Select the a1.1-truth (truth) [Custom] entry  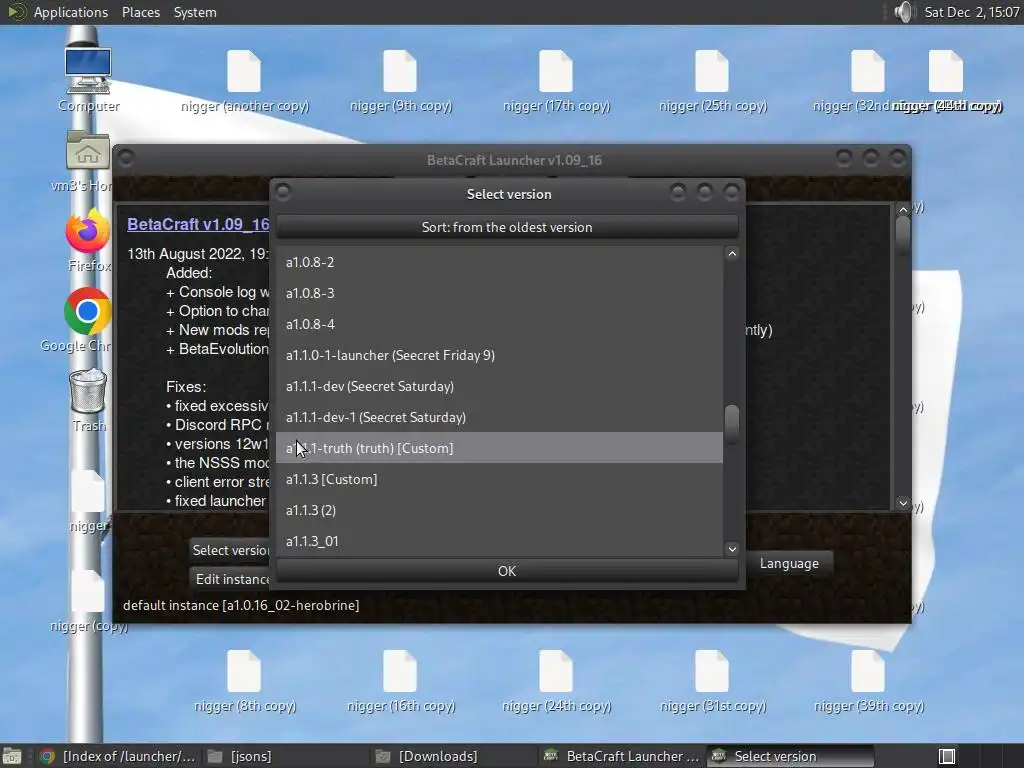[499, 448]
